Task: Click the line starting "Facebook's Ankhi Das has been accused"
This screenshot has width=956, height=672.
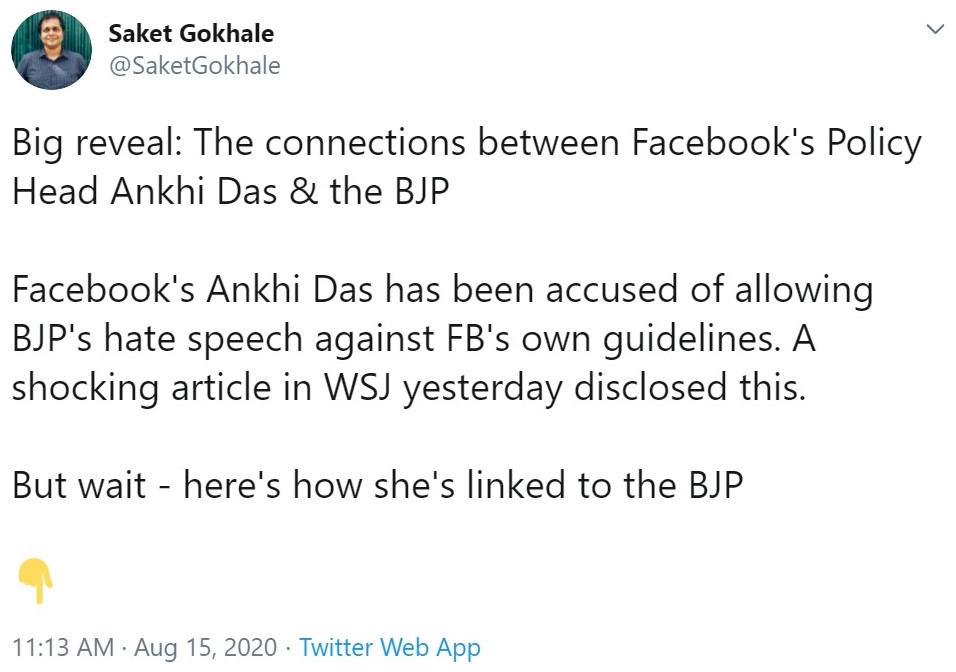Action: click(442, 290)
